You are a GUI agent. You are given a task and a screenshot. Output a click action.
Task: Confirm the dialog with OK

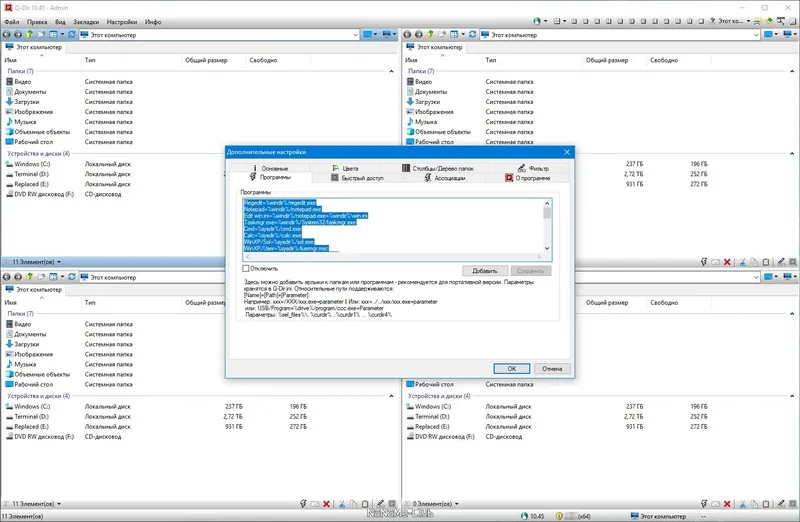[512, 368]
